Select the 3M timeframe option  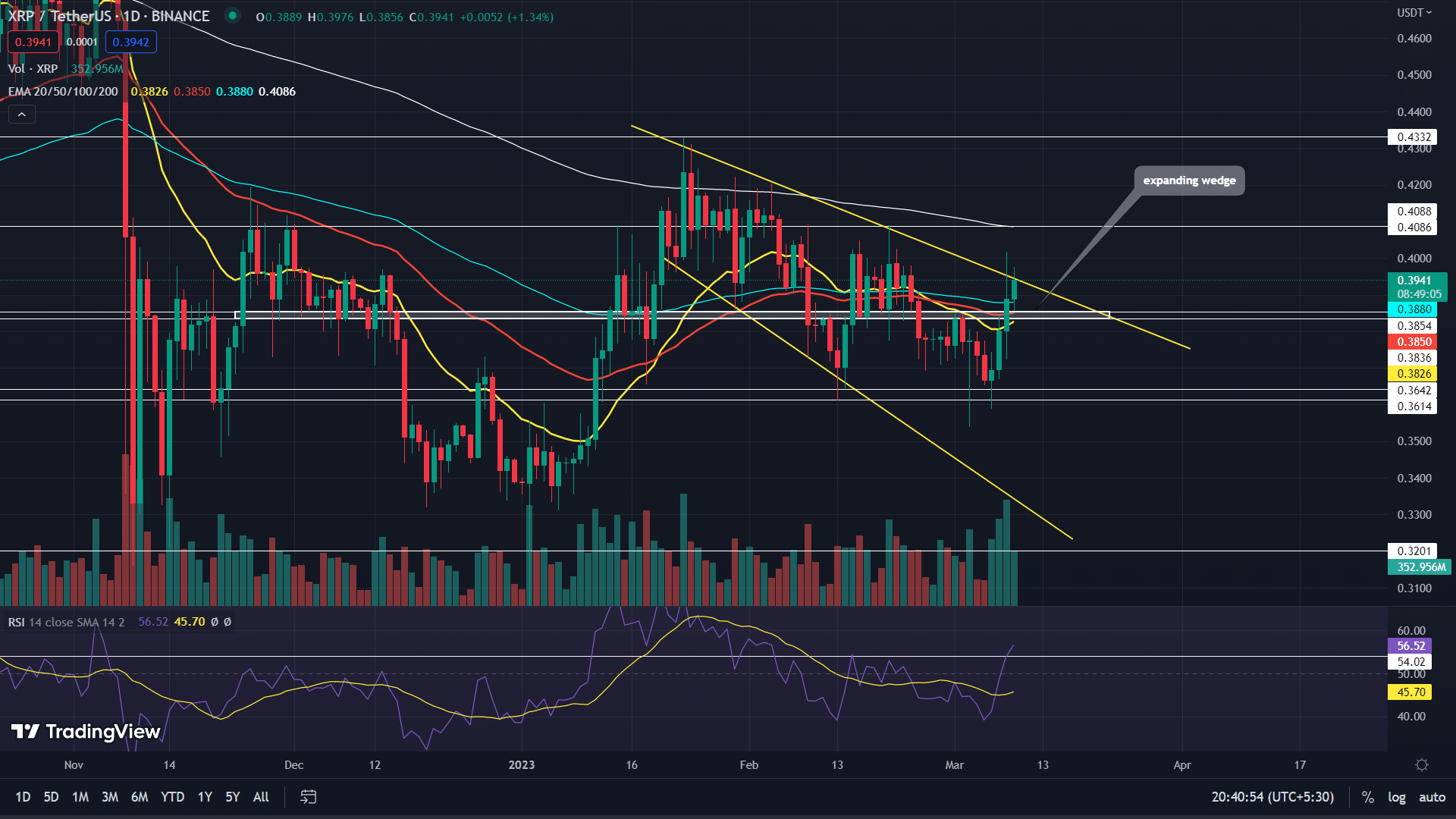(110, 797)
